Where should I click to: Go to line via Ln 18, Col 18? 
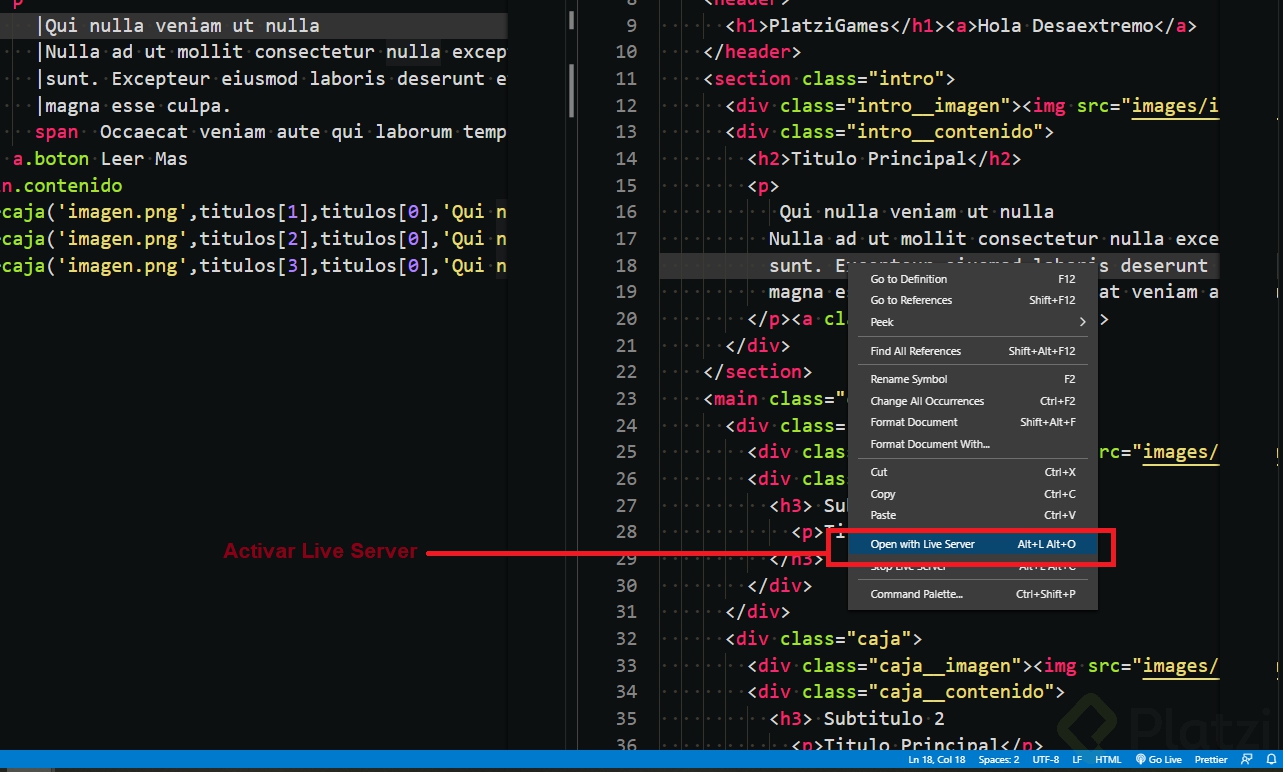point(937,760)
